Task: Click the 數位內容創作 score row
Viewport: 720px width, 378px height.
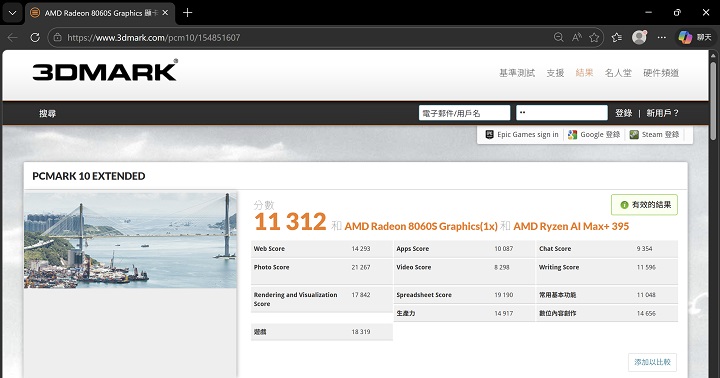Action: coord(607,313)
